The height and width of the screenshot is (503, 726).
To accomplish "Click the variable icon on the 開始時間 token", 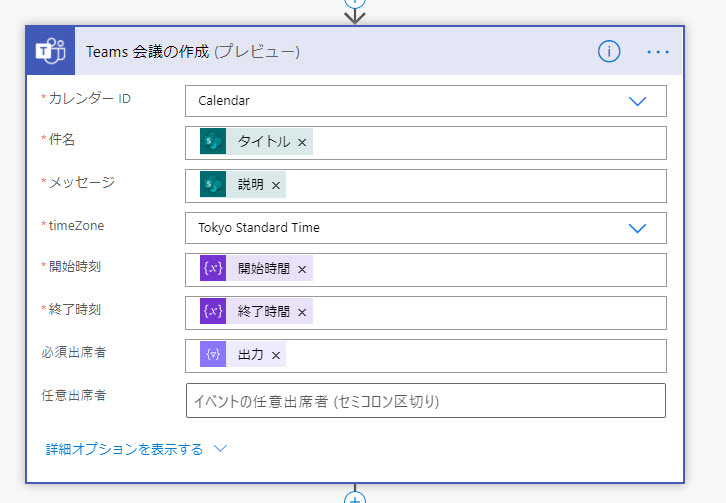I will (213, 268).
